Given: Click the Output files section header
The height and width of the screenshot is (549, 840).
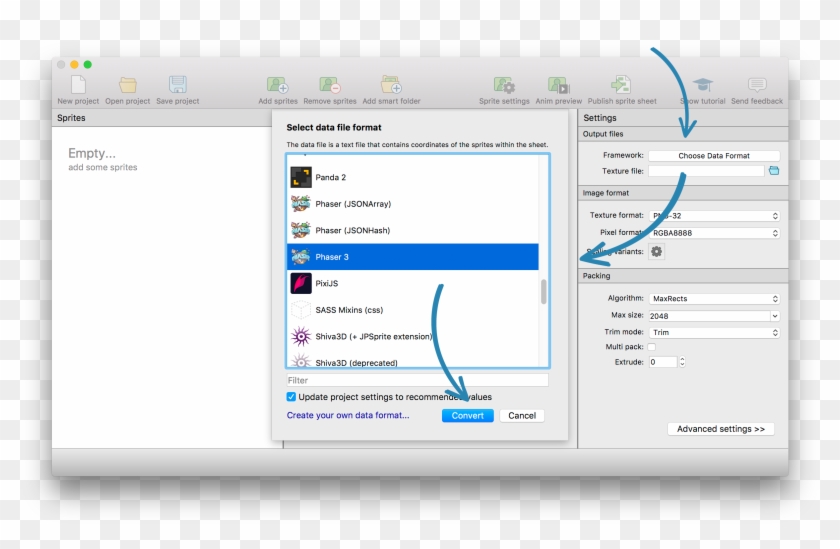Looking at the screenshot, I should coord(683,134).
